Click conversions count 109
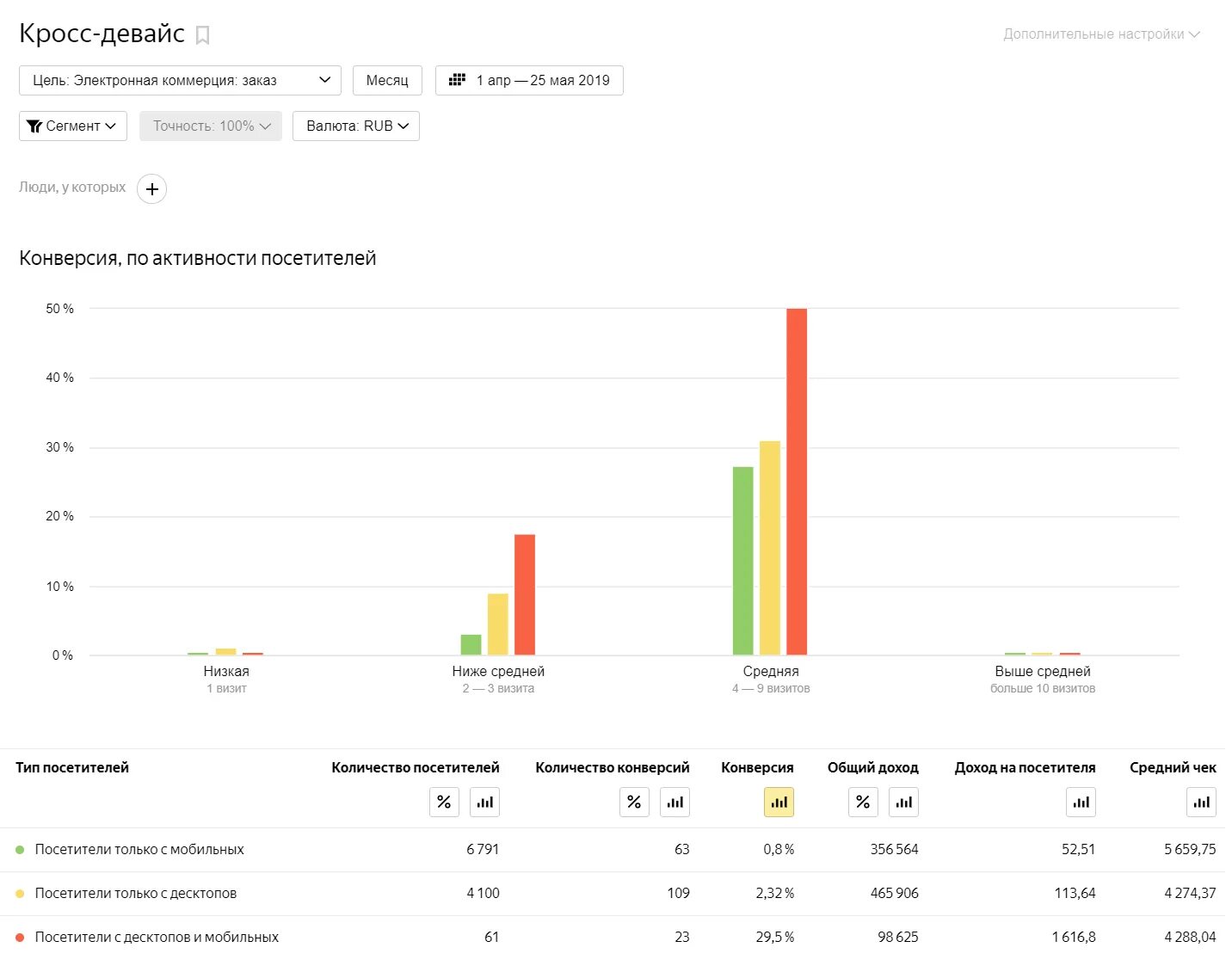 (x=679, y=894)
